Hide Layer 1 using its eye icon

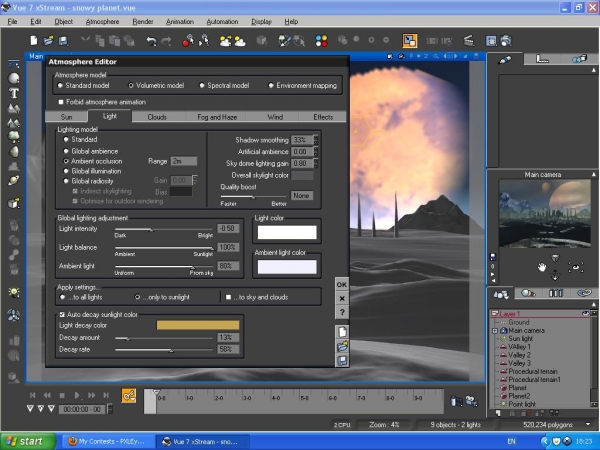coord(585,313)
